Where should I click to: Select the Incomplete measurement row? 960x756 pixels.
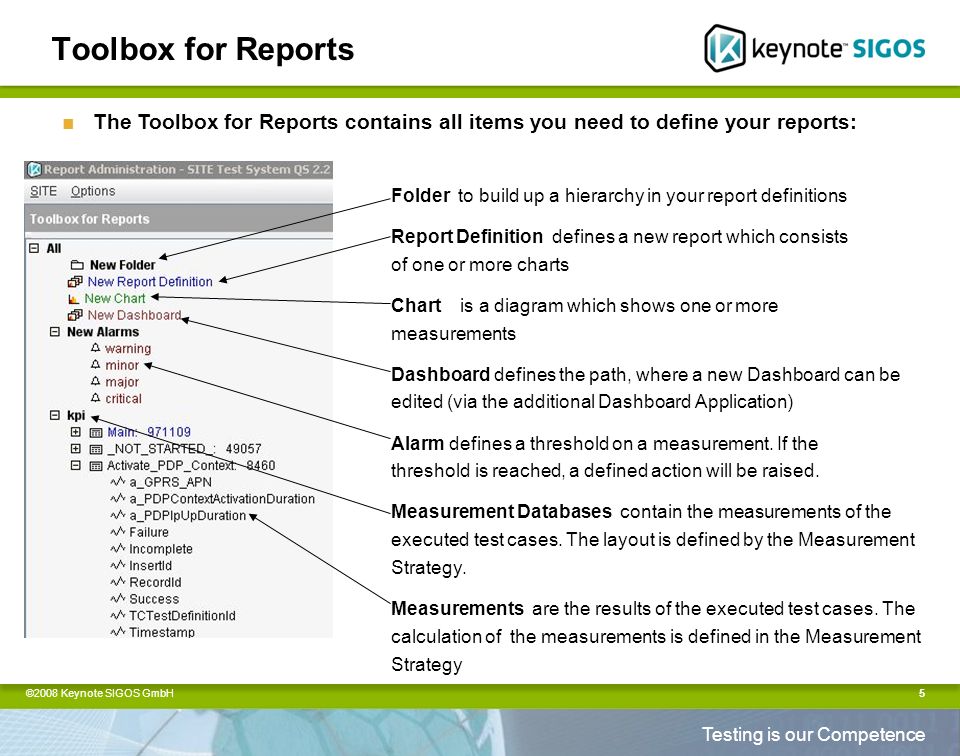[160, 549]
